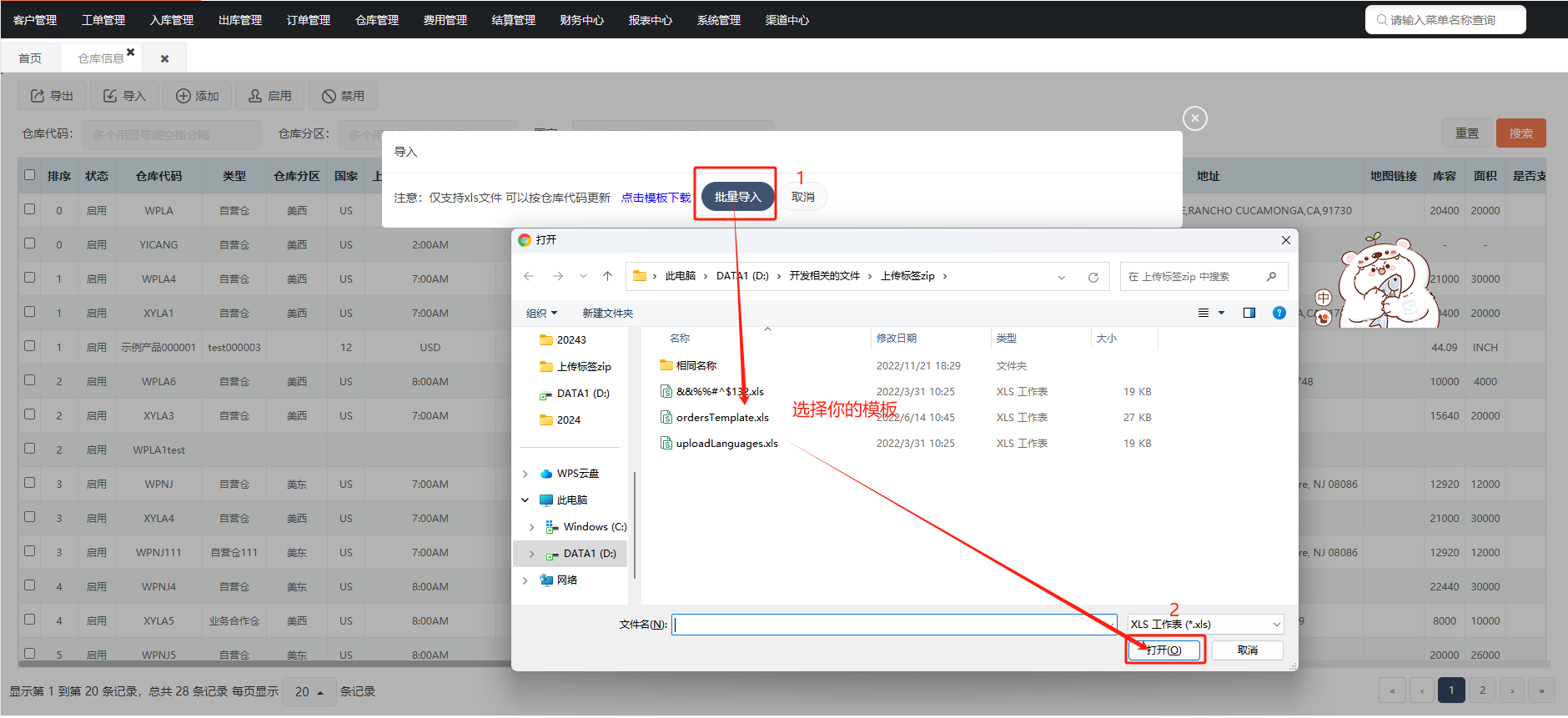
Task: Click 点击模板下载 template link
Action: pyautogui.click(x=656, y=198)
